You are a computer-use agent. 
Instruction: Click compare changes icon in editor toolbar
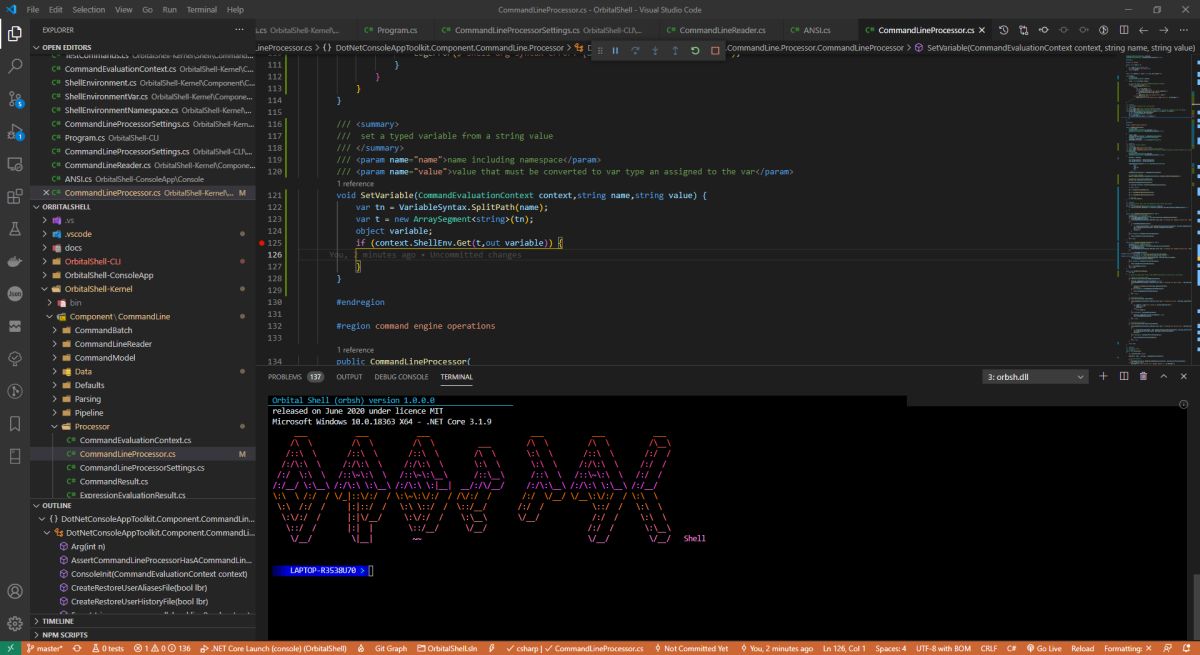tap(1025, 30)
